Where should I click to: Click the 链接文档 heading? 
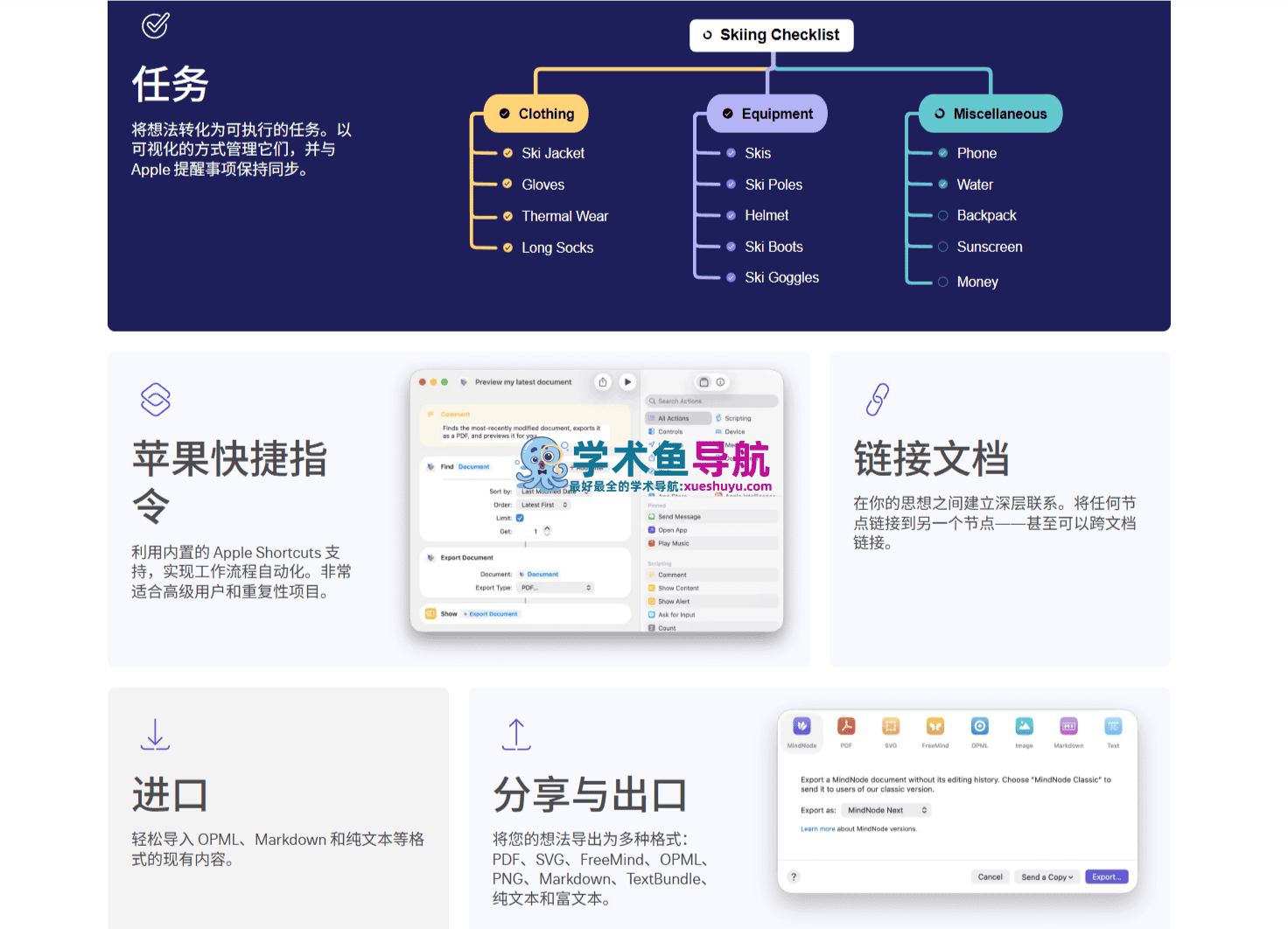pyautogui.click(x=932, y=458)
